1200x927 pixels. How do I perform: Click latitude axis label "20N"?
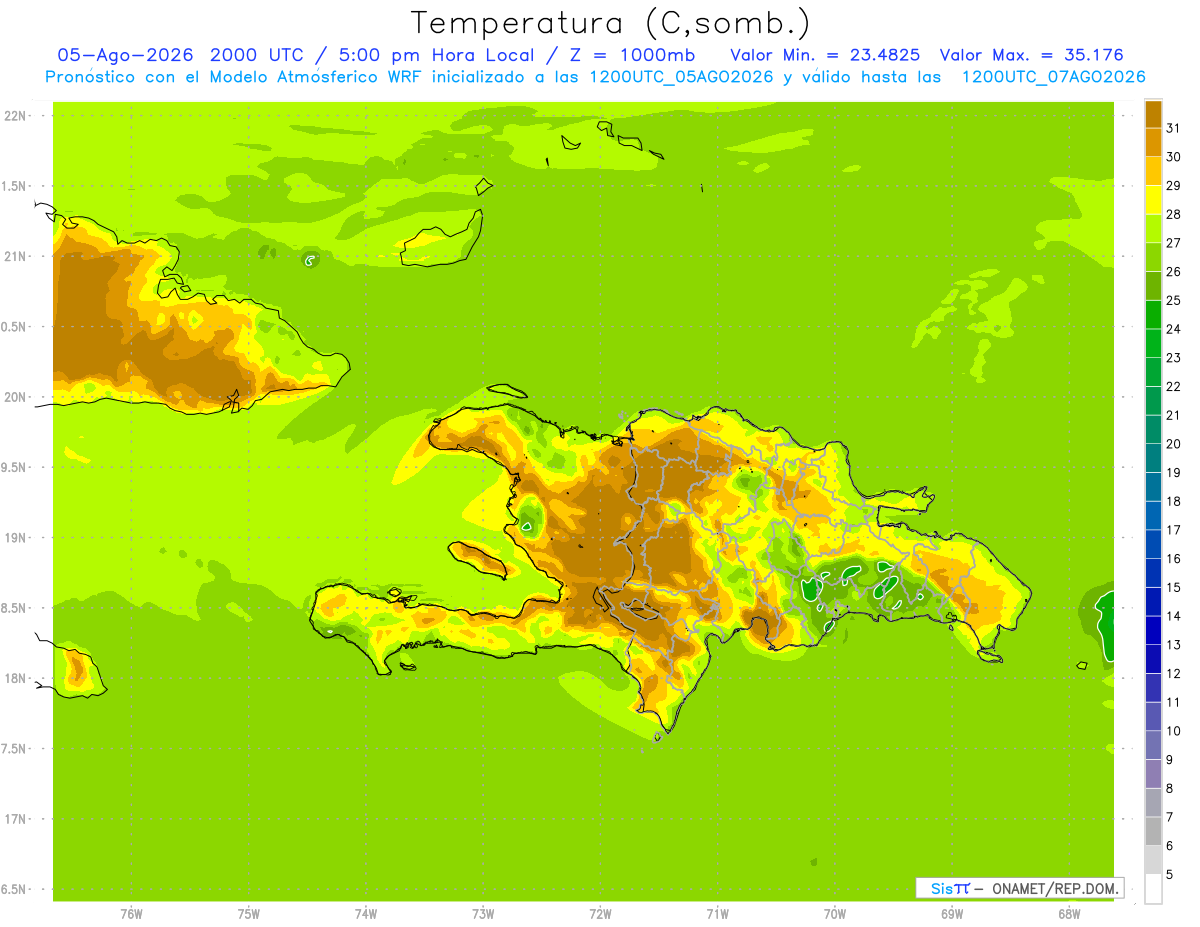click(x=15, y=397)
